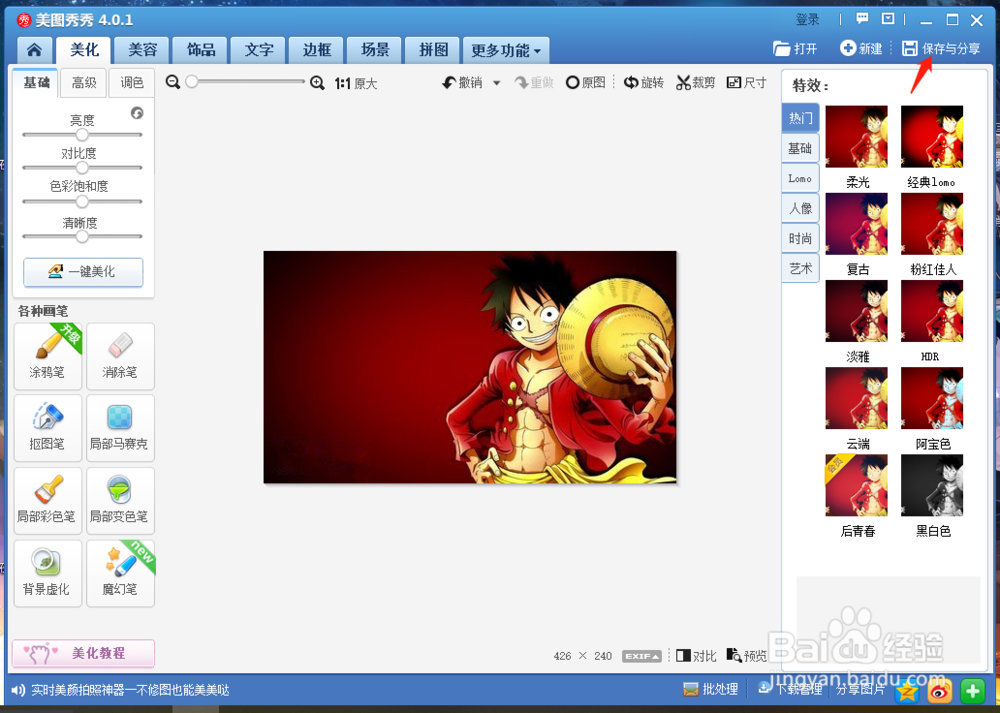
Task: Adjust the 清晰度 sharpness slider
Action: [82, 236]
